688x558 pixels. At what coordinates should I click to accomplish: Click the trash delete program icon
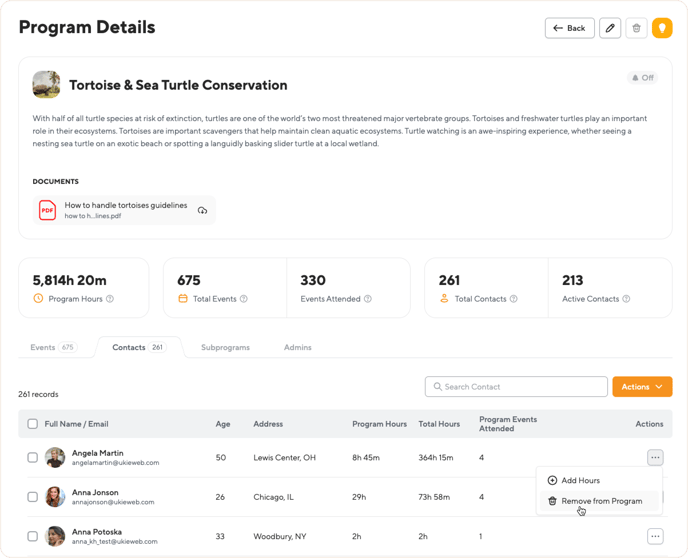[x=636, y=28]
